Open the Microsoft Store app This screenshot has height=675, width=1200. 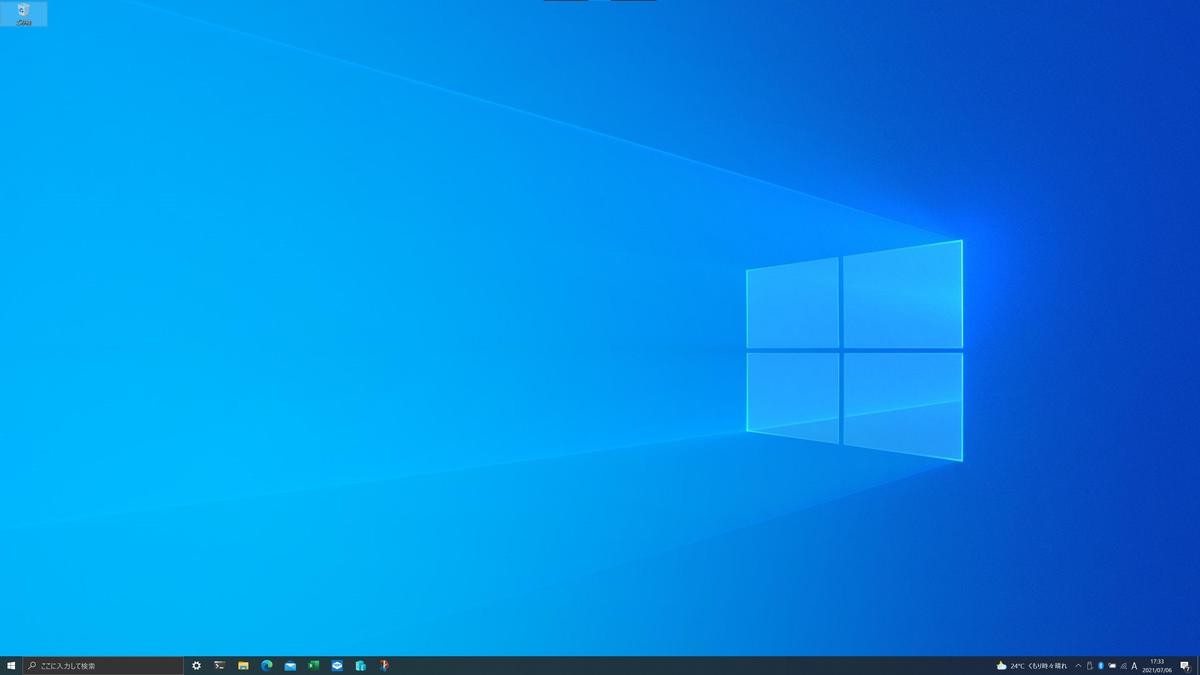[360, 665]
